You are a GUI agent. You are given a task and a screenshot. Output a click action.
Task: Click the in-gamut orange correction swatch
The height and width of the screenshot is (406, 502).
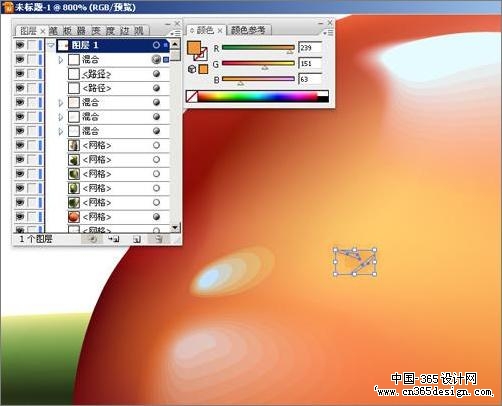203,69
